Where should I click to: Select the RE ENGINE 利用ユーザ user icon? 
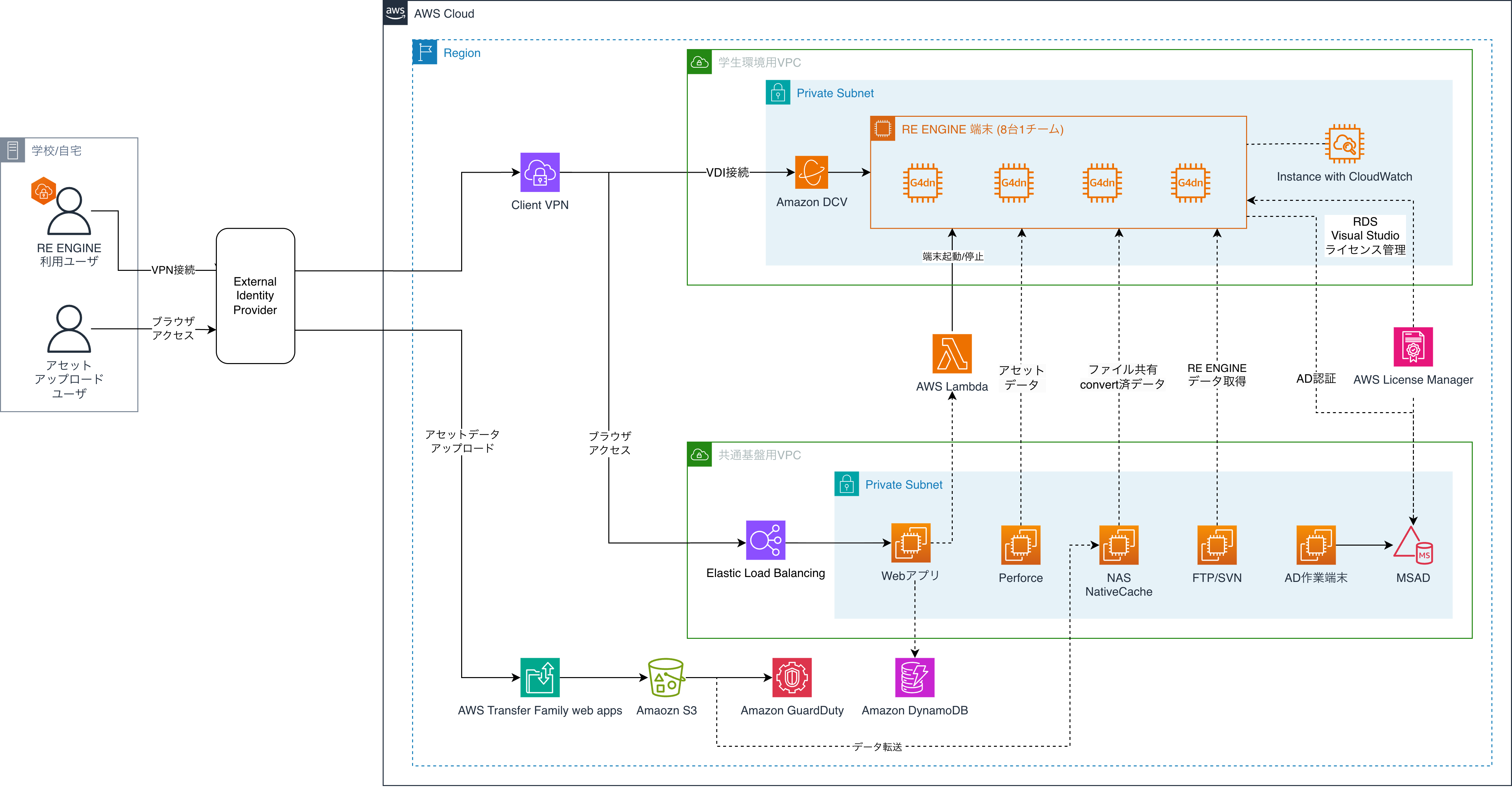tap(69, 211)
